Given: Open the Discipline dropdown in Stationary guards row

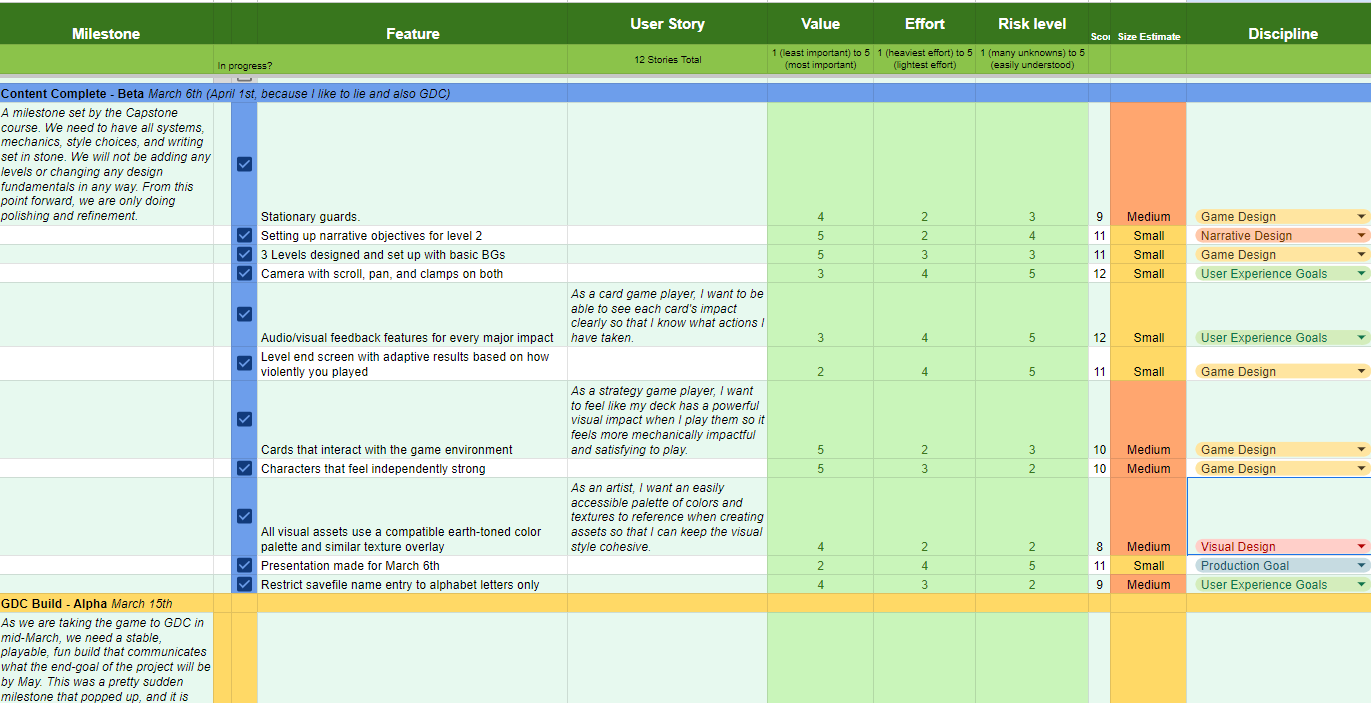Looking at the screenshot, I should tap(1361, 217).
